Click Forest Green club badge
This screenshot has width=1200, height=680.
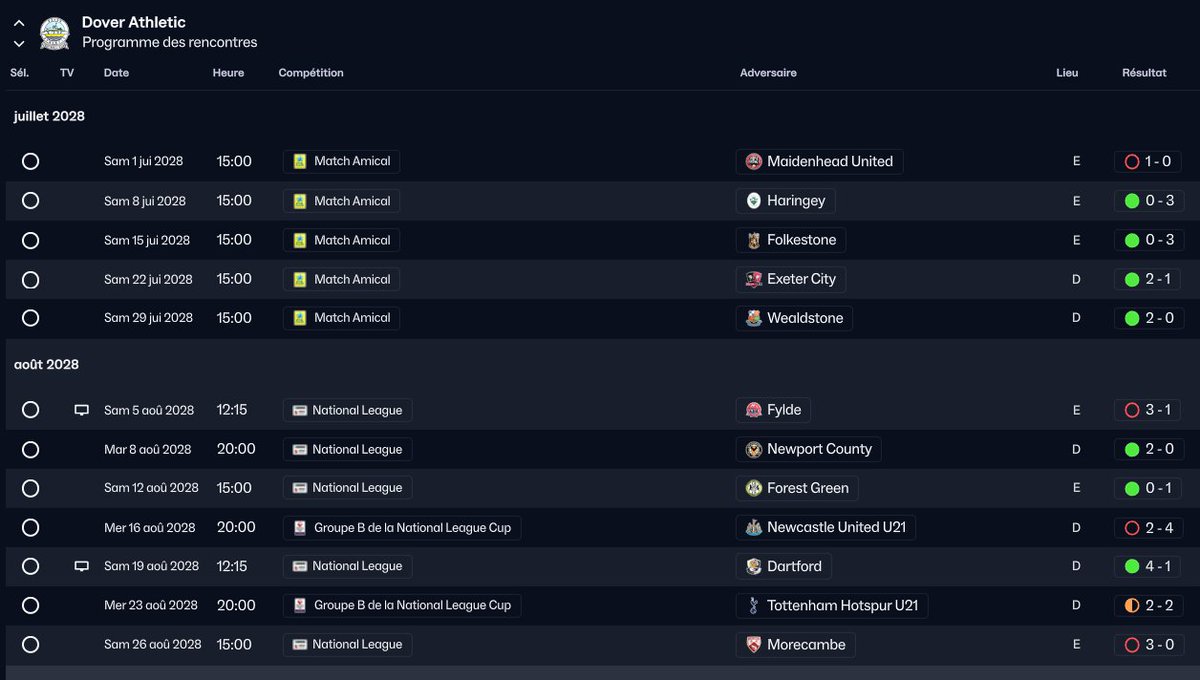click(754, 488)
